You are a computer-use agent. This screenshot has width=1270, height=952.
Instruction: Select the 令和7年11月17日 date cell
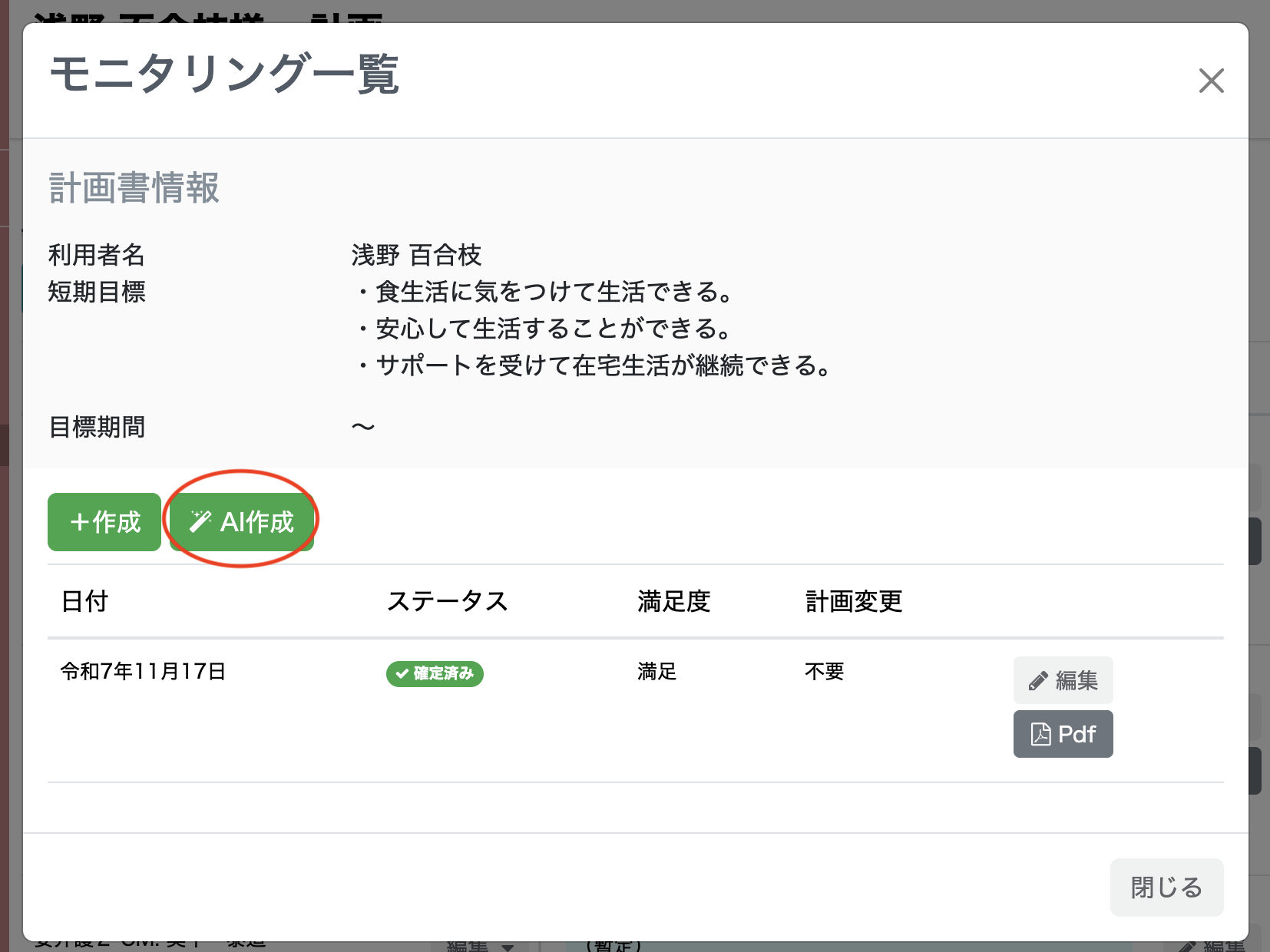click(143, 671)
